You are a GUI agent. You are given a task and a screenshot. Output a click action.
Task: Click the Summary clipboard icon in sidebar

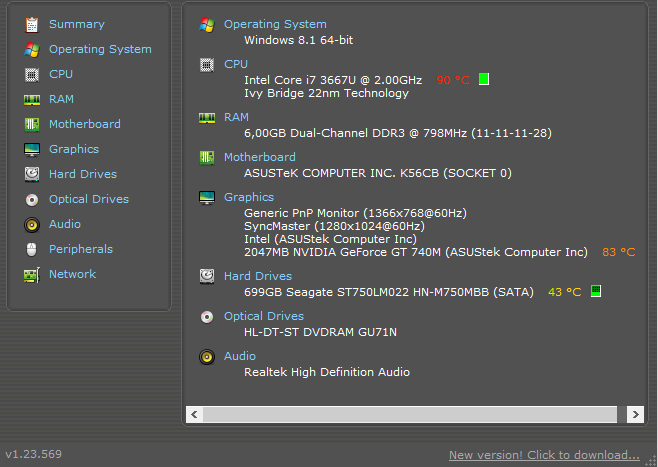[x=32, y=25]
